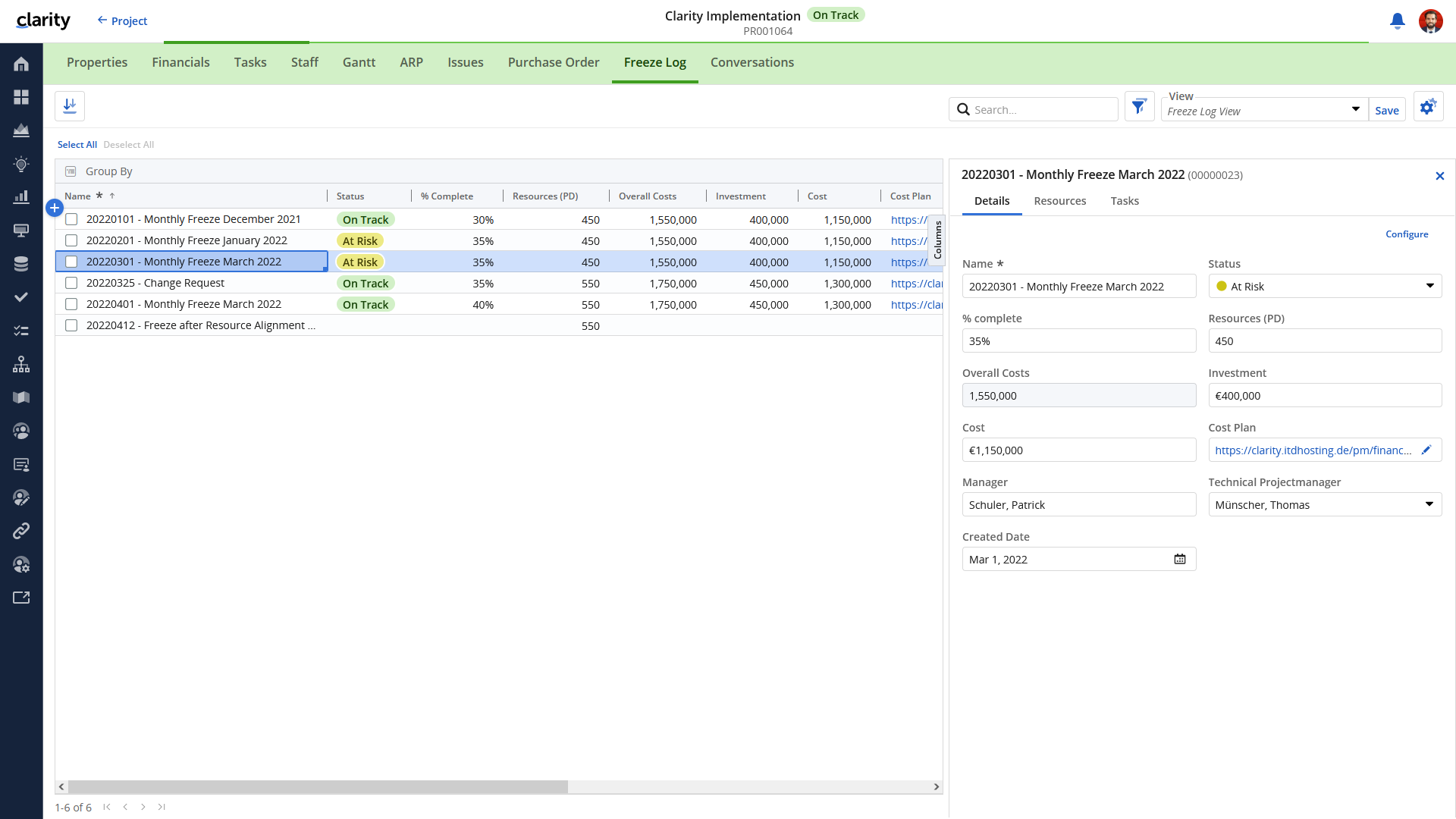Open the dashboard grid icon in sidebar
The height and width of the screenshot is (819, 1456).
(x=21, y=97)
